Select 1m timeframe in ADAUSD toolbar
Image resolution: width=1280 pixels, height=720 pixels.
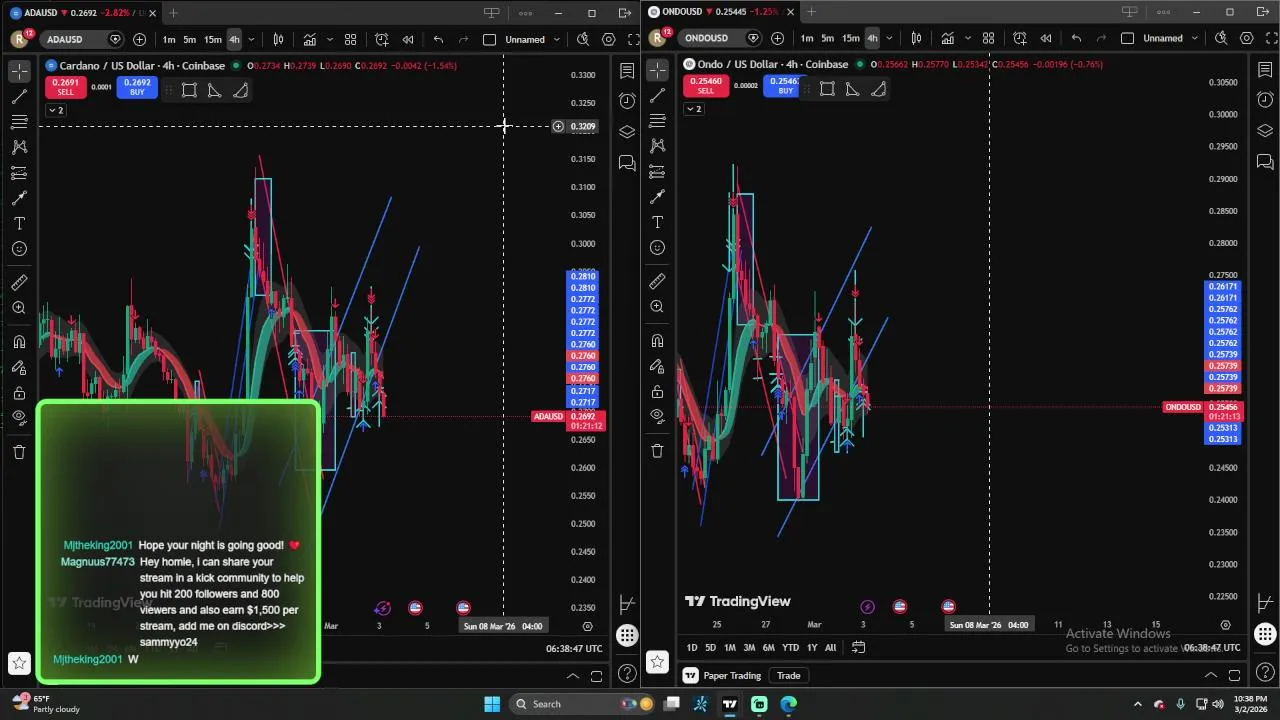[169, 39]
